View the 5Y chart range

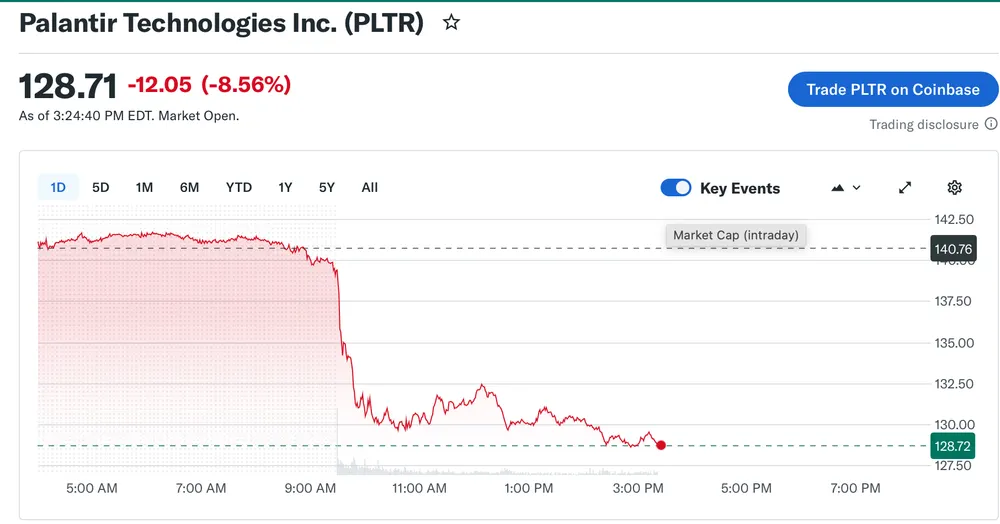(327, 187)
